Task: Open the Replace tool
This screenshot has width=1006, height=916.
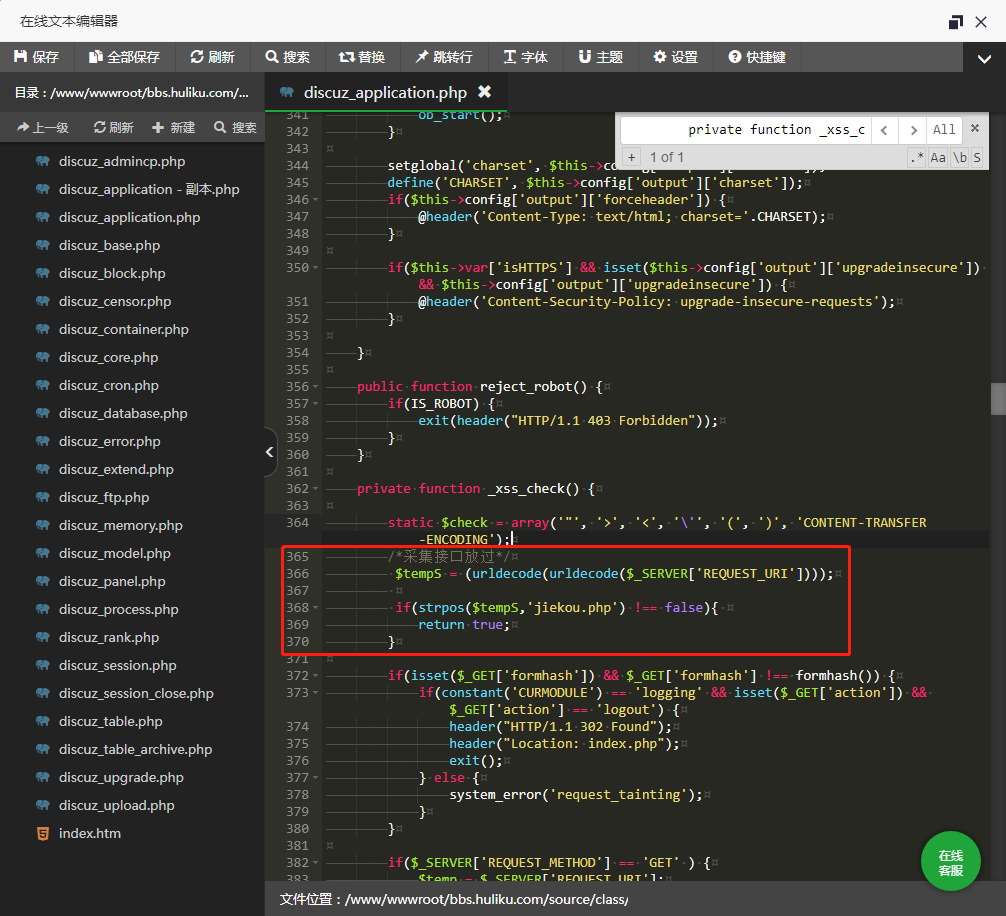Action: (x=361, y=57)
